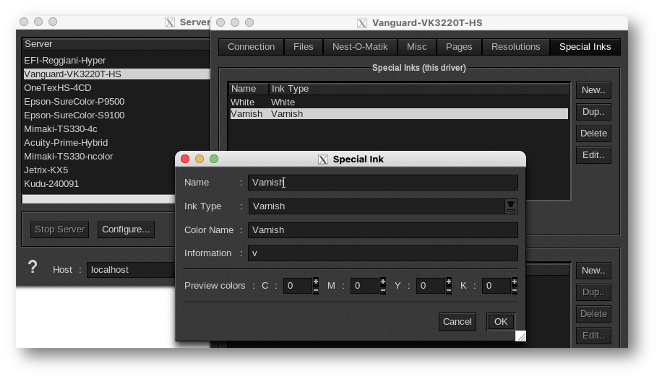Decrease the K preview color value
Screen dimensions: 659x379
point(514,290)
